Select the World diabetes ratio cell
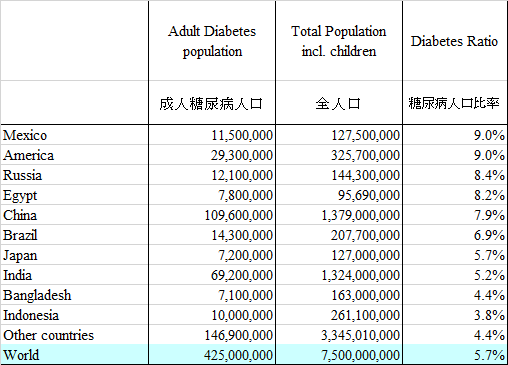Viewport: 508px width, 365px height. tap(455, 355)
